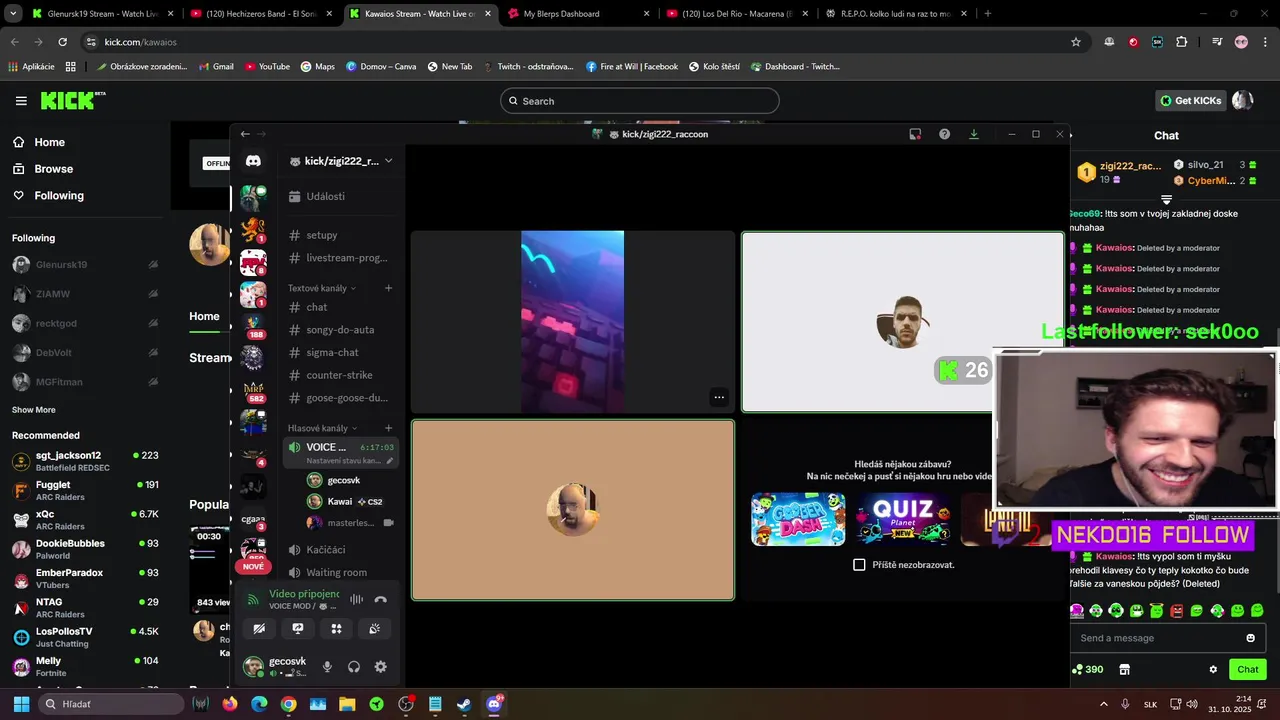Pop out Discord call window icon
1280x720 pixels.
tap(915, 134)
